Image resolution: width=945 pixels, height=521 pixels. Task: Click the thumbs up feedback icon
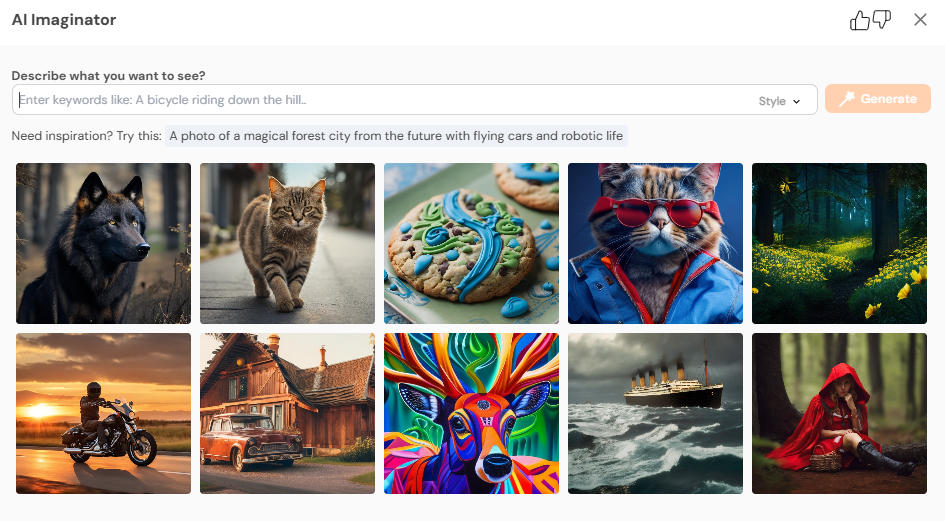tap(859, 21)
